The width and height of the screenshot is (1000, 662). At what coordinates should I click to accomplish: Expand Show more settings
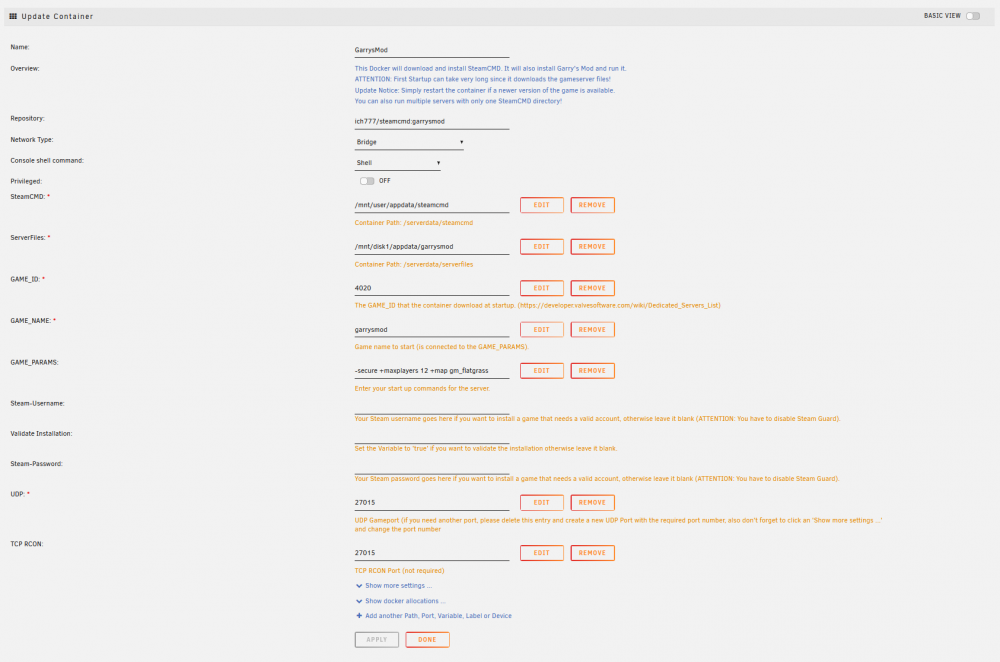398,585
